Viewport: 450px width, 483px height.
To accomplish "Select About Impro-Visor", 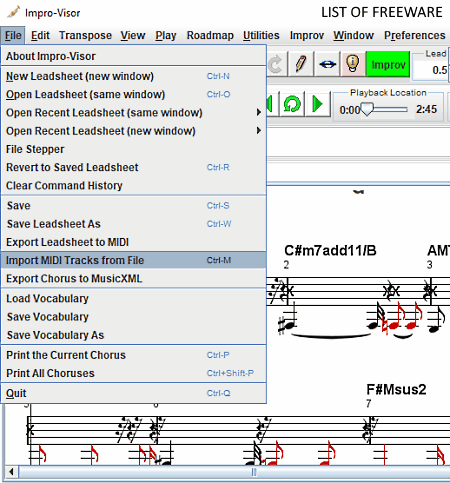I will click(133, 56).
